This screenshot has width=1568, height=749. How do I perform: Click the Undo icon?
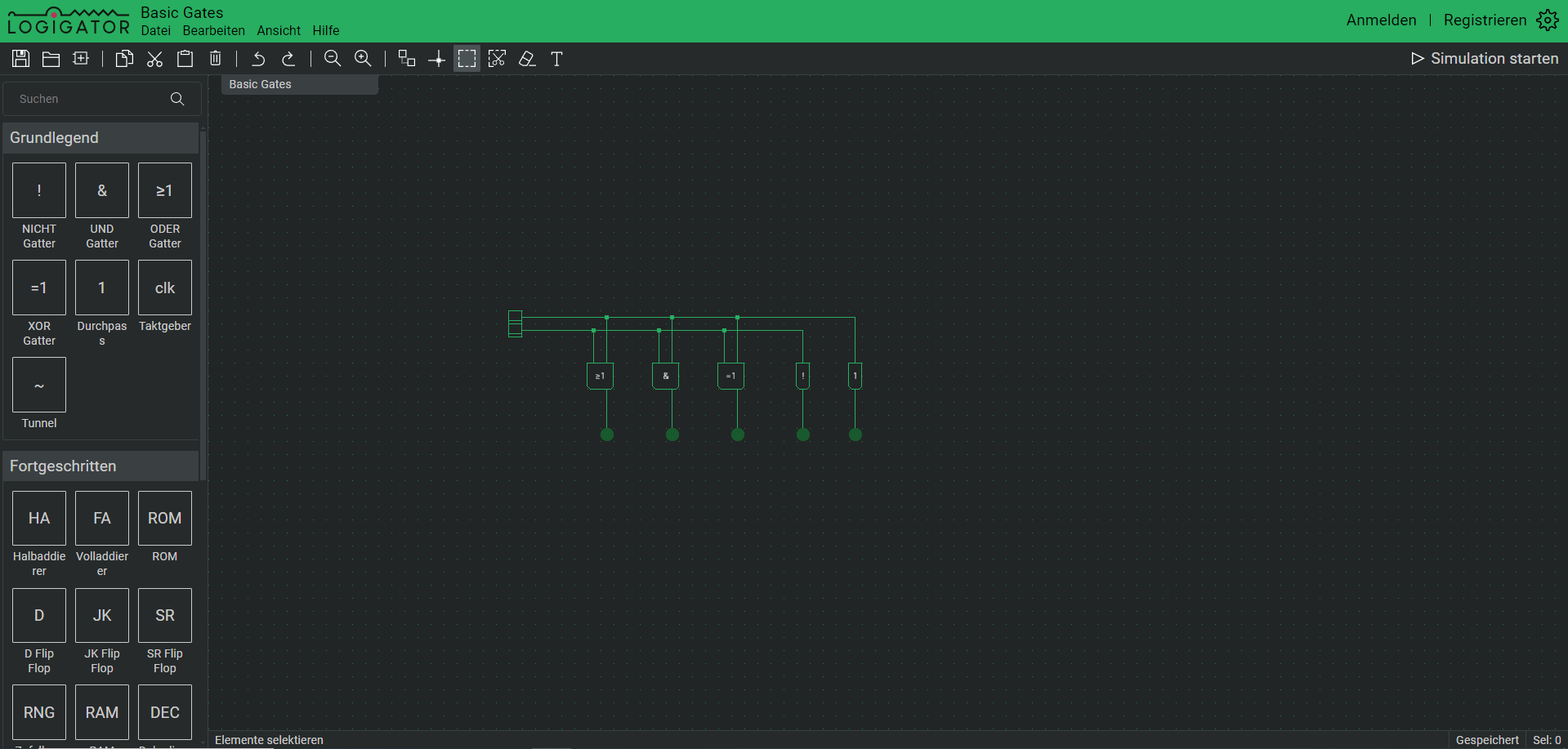click(x=257, y=58)
